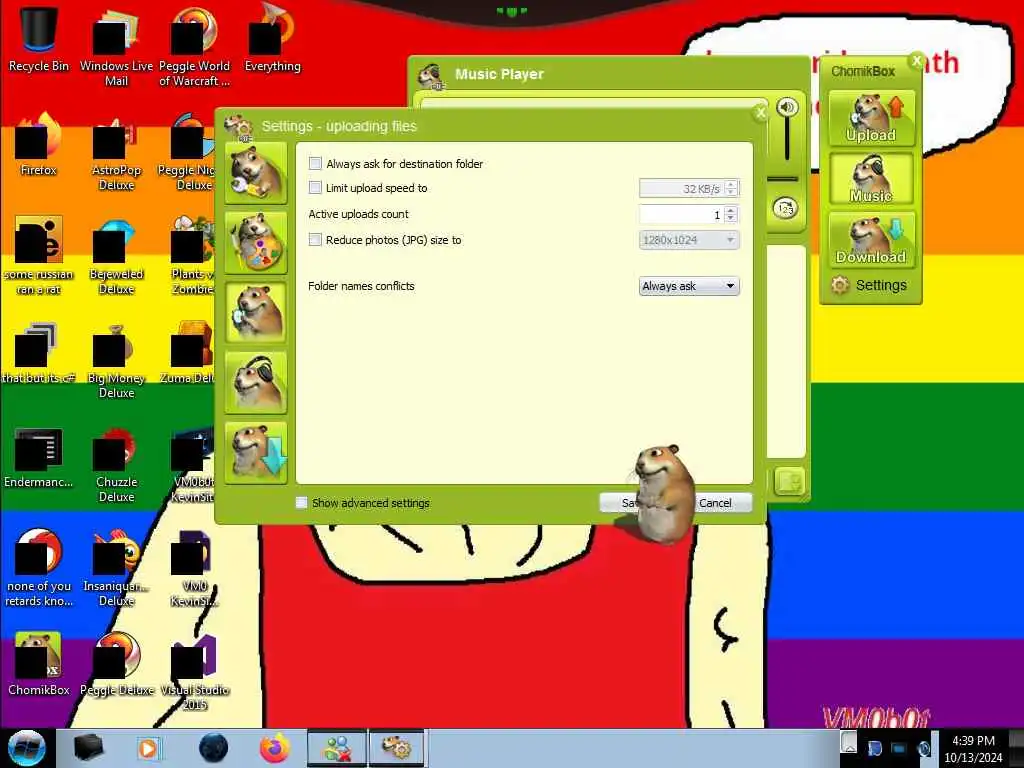Viewport: 1024px width, 768px height.
Task: Open the 1280x1024 photo size dropdown
Action: point(689,240)
